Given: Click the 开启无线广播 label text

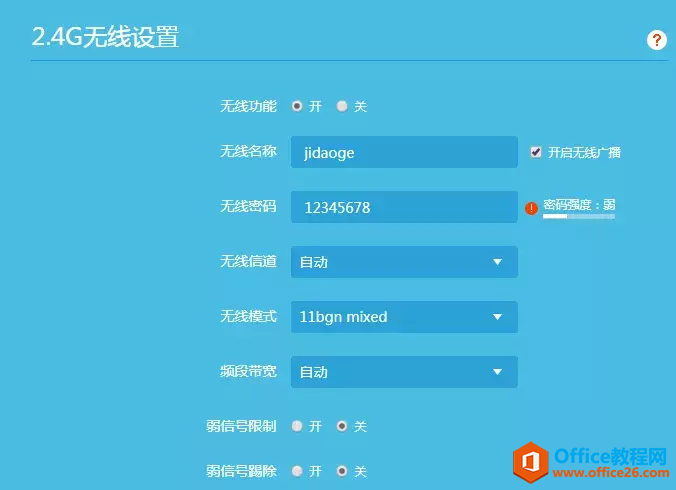Looking at the screenshot, I should pos(584,153).
